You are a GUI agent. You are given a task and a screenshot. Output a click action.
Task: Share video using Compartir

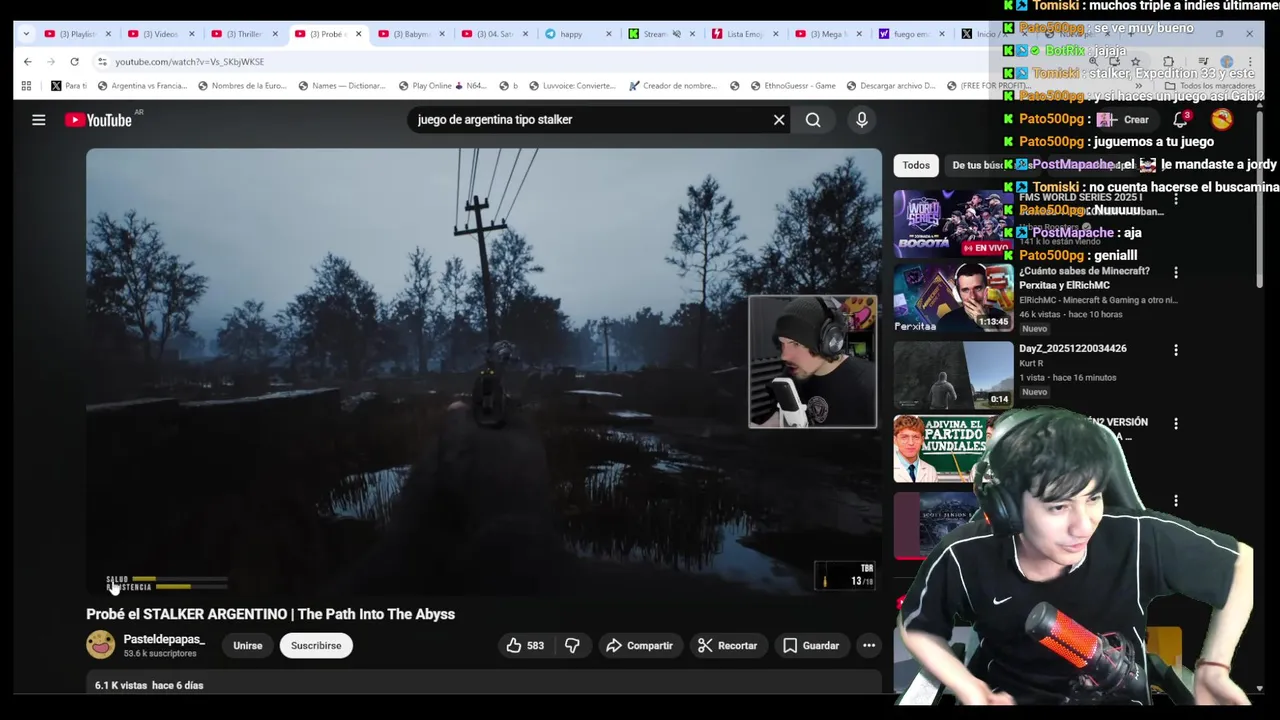640,646
